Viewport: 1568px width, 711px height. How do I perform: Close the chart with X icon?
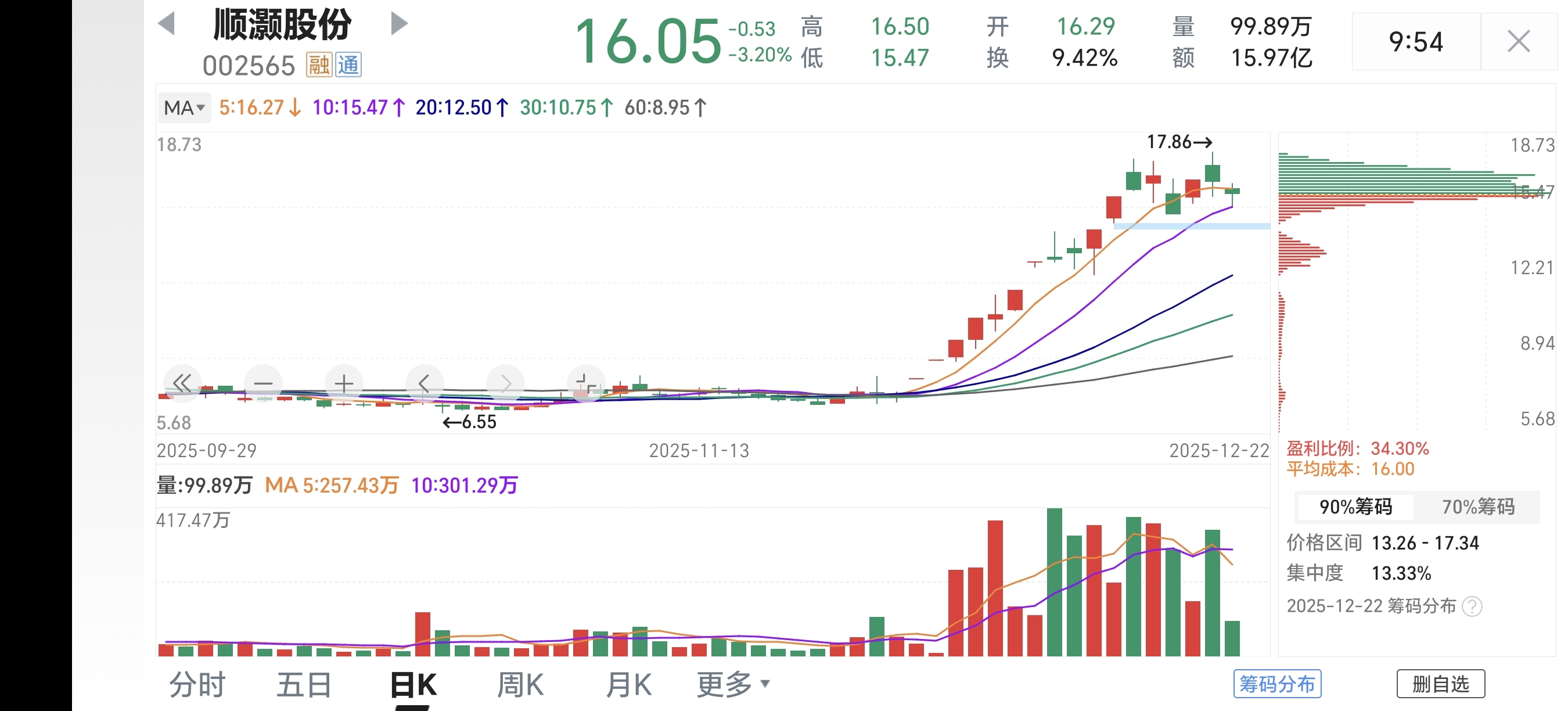coord(1518,41)
